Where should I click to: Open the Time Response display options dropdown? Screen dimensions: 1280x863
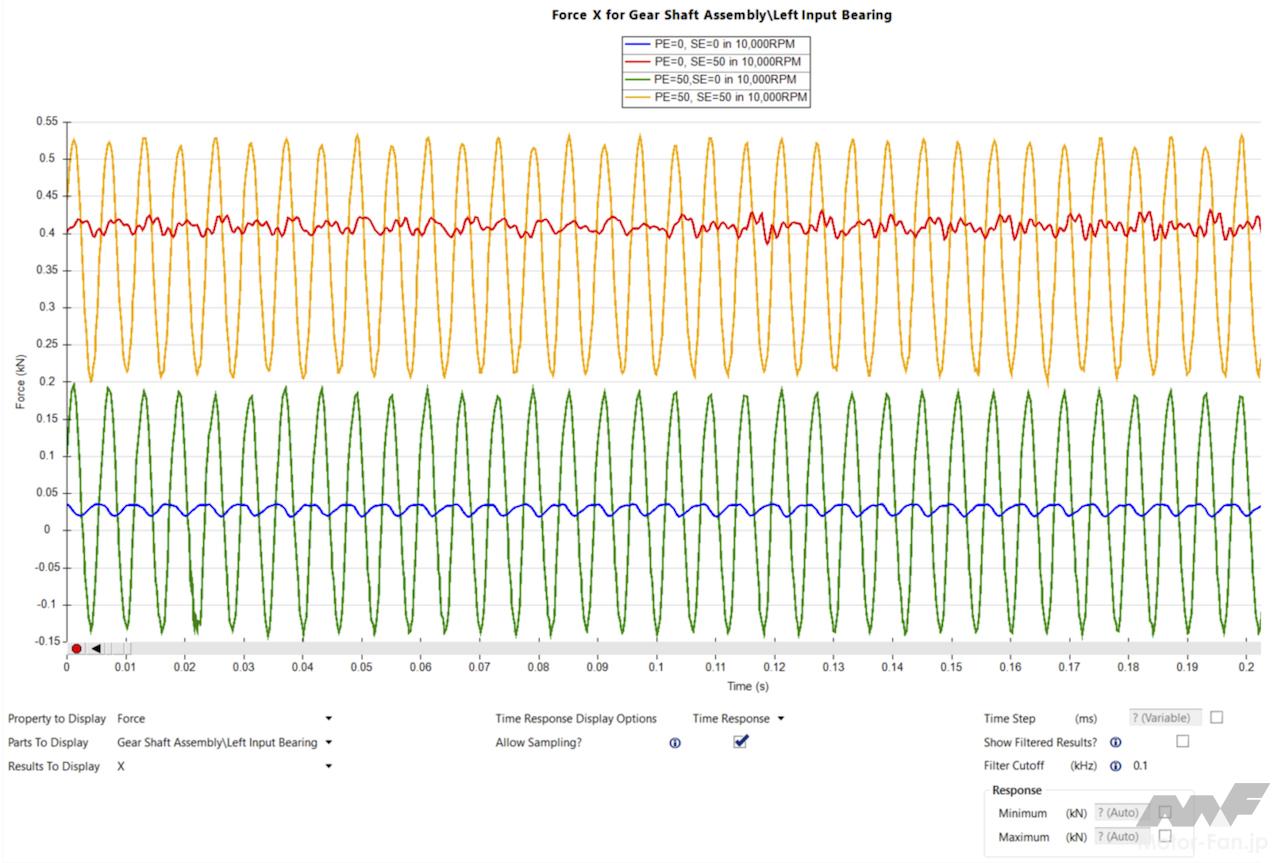(x=780, y=718)
